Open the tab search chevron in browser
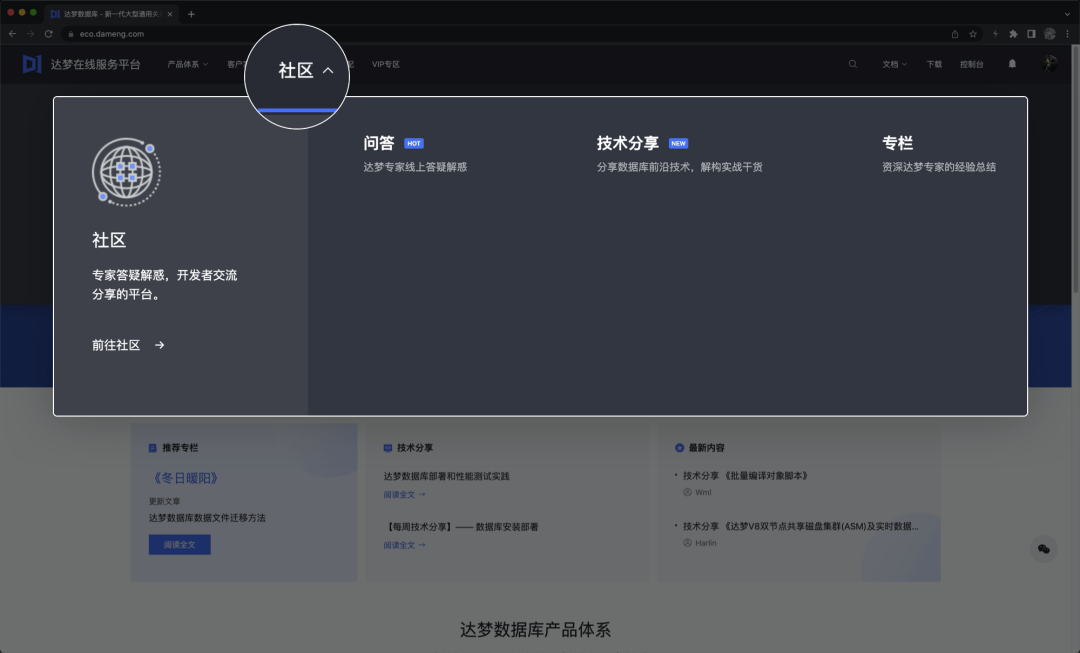 [1067, 14]
